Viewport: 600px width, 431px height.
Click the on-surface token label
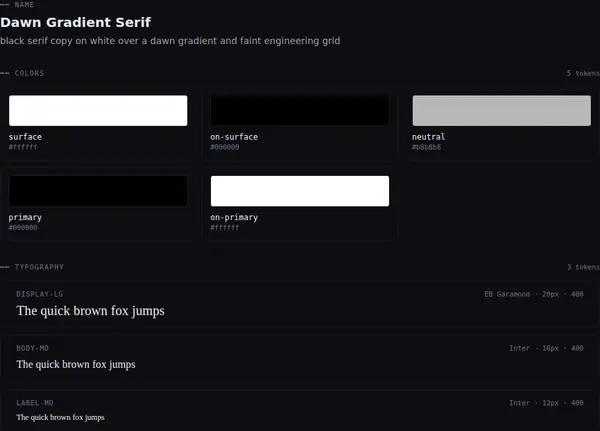(x=234, y=137)
